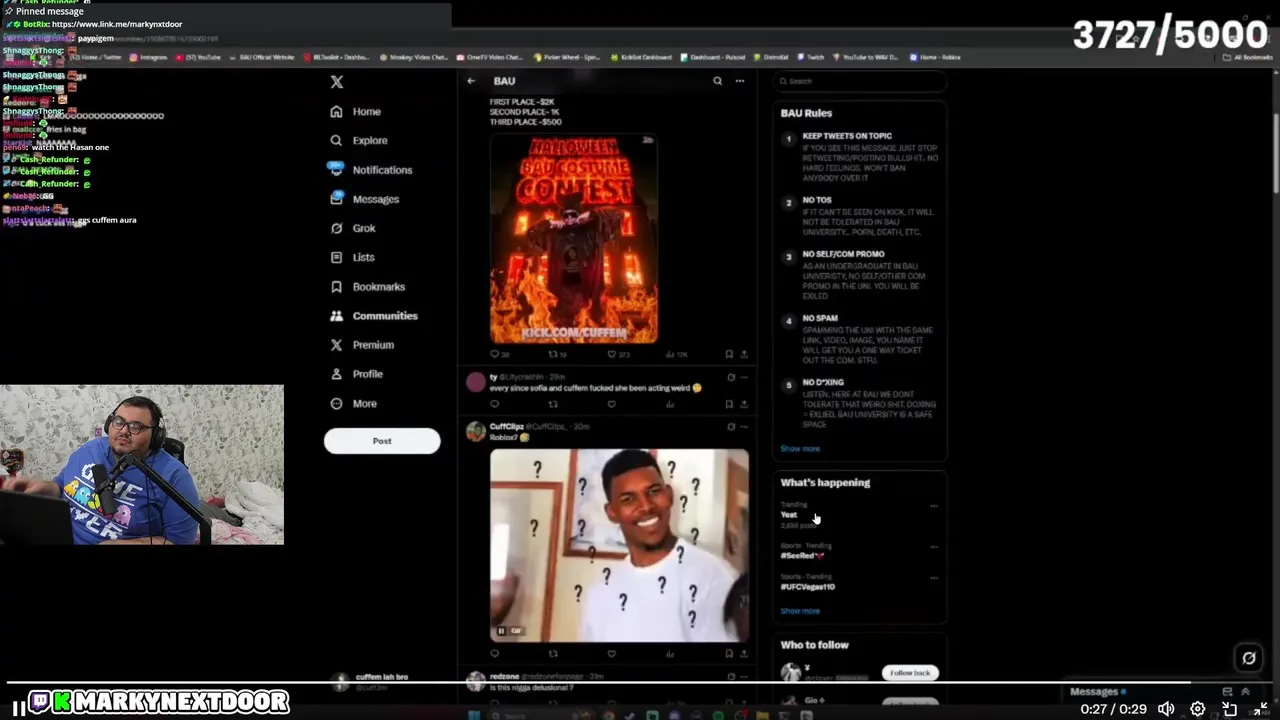This screenshot has height=720, width=1280.
Task: Expand the More menu in sidebar
Action: point(353,404)
